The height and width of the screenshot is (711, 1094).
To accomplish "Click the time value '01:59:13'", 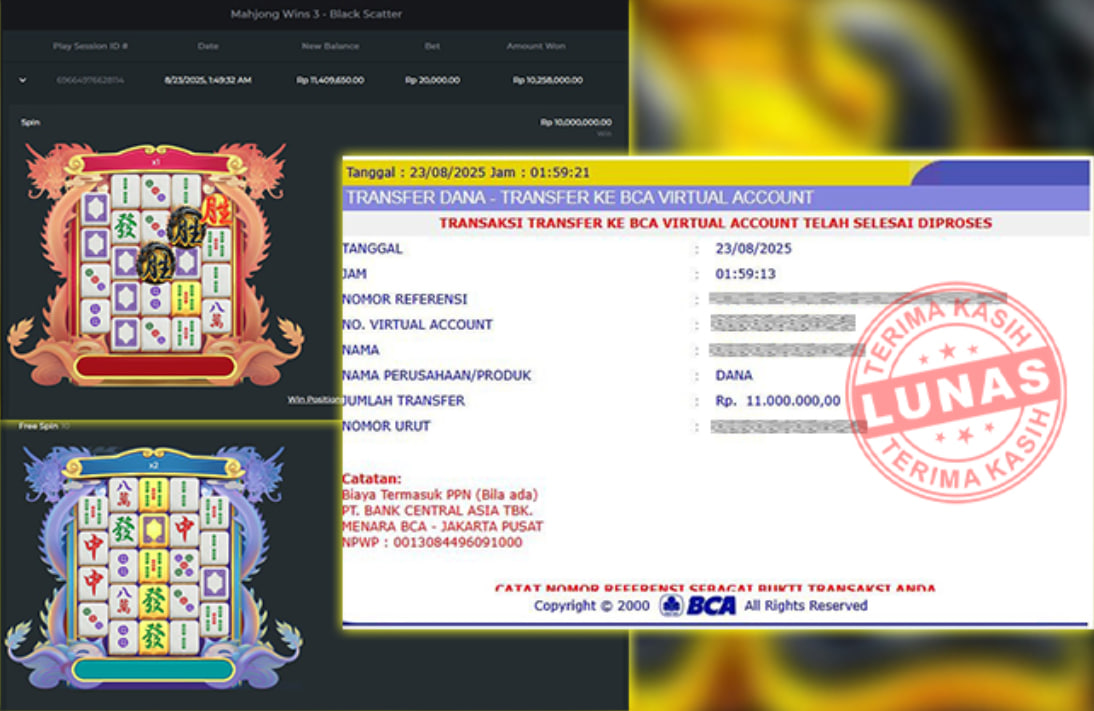I will 745,274.
